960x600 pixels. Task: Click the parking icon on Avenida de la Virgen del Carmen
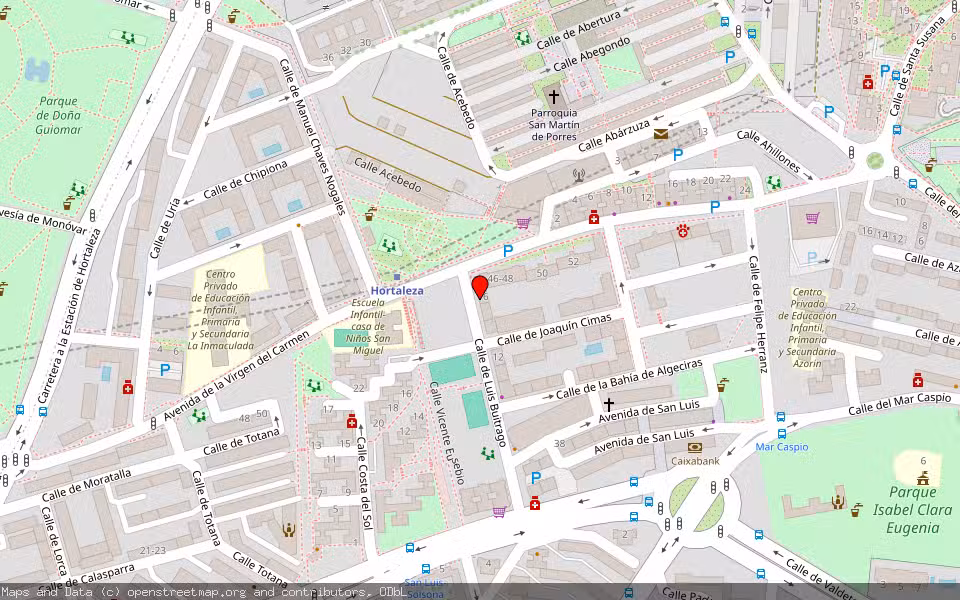508,250
